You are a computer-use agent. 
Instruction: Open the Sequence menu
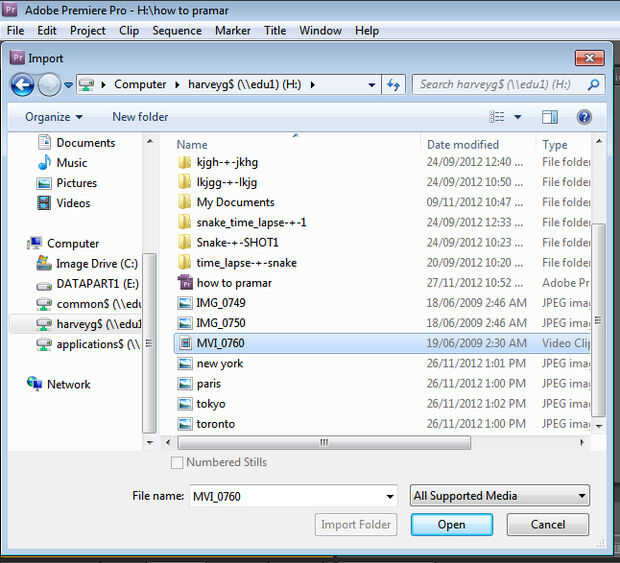pyautogui.click(x=177, y=30)
